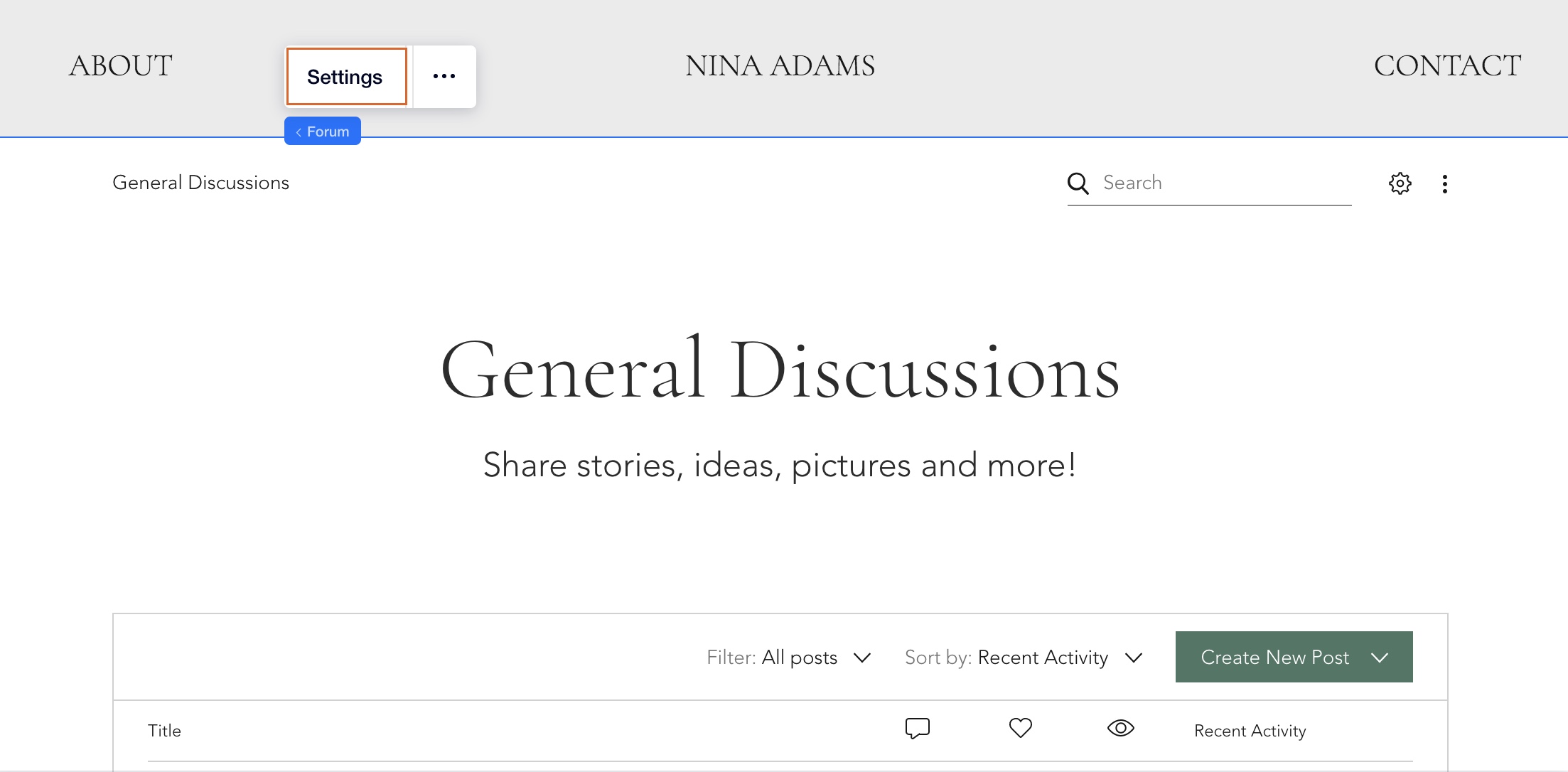Click the General Discussions breadcrumb link
1568x772 pixels.
(x=201, y=183)
